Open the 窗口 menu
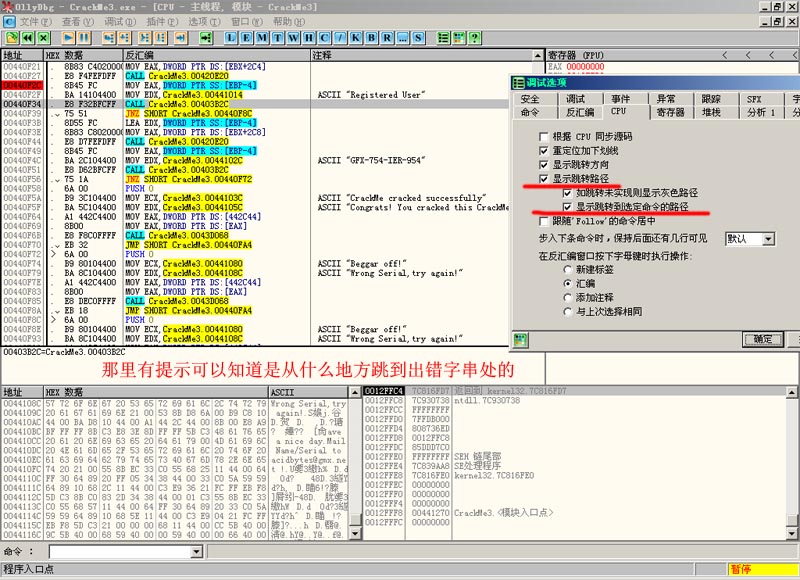Screen dimensions: 800x580 click(x=247, y=21)
